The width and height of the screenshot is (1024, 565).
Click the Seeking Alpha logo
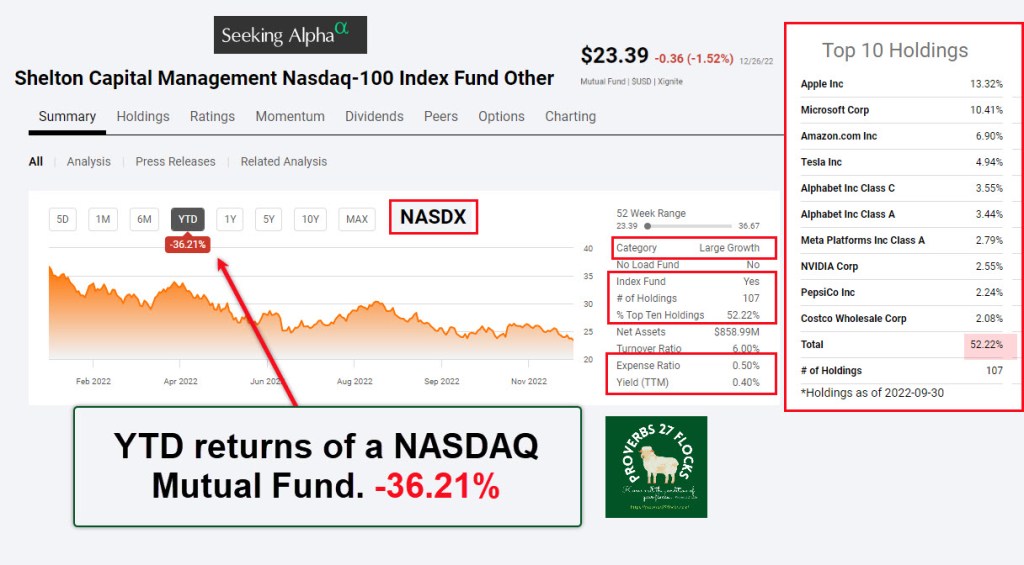(x=290, y=35)
